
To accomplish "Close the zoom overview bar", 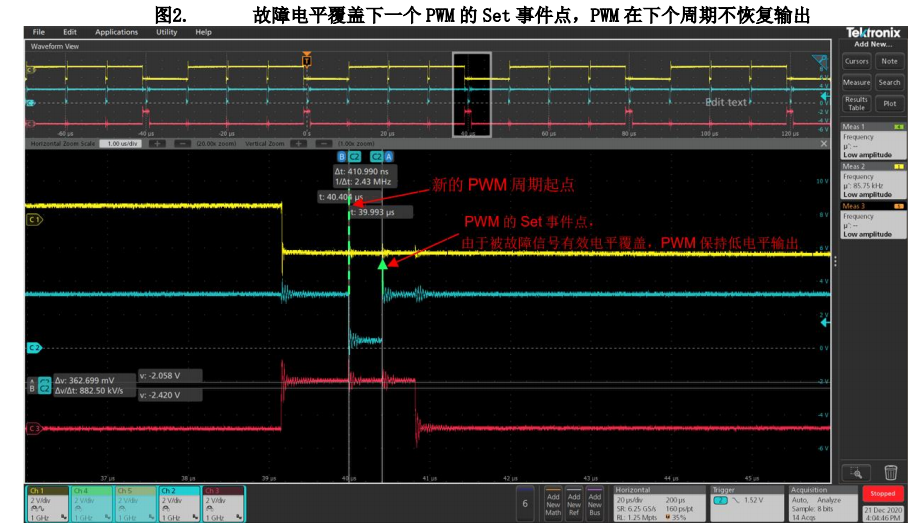I will point(823,144).
